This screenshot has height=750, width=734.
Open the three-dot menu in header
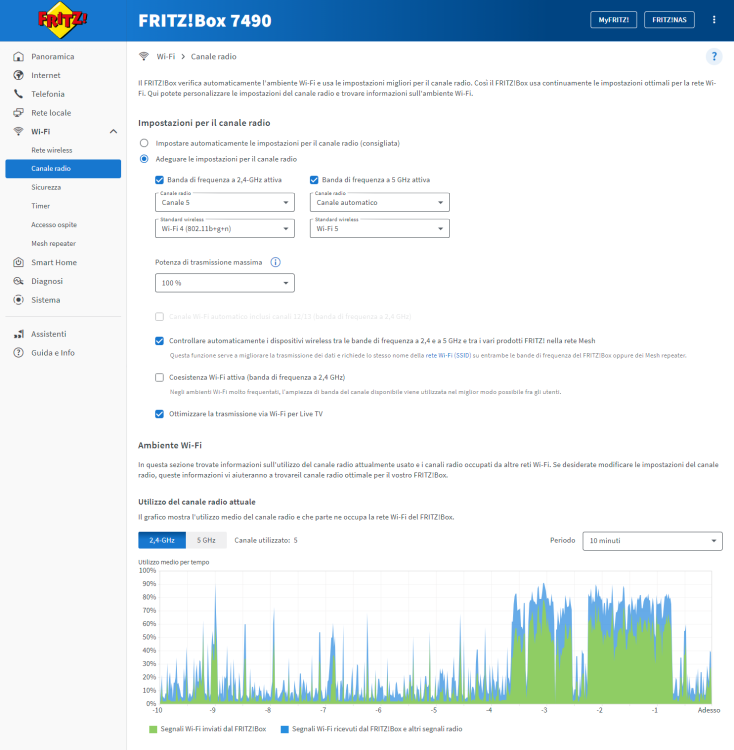click(714, 20)
